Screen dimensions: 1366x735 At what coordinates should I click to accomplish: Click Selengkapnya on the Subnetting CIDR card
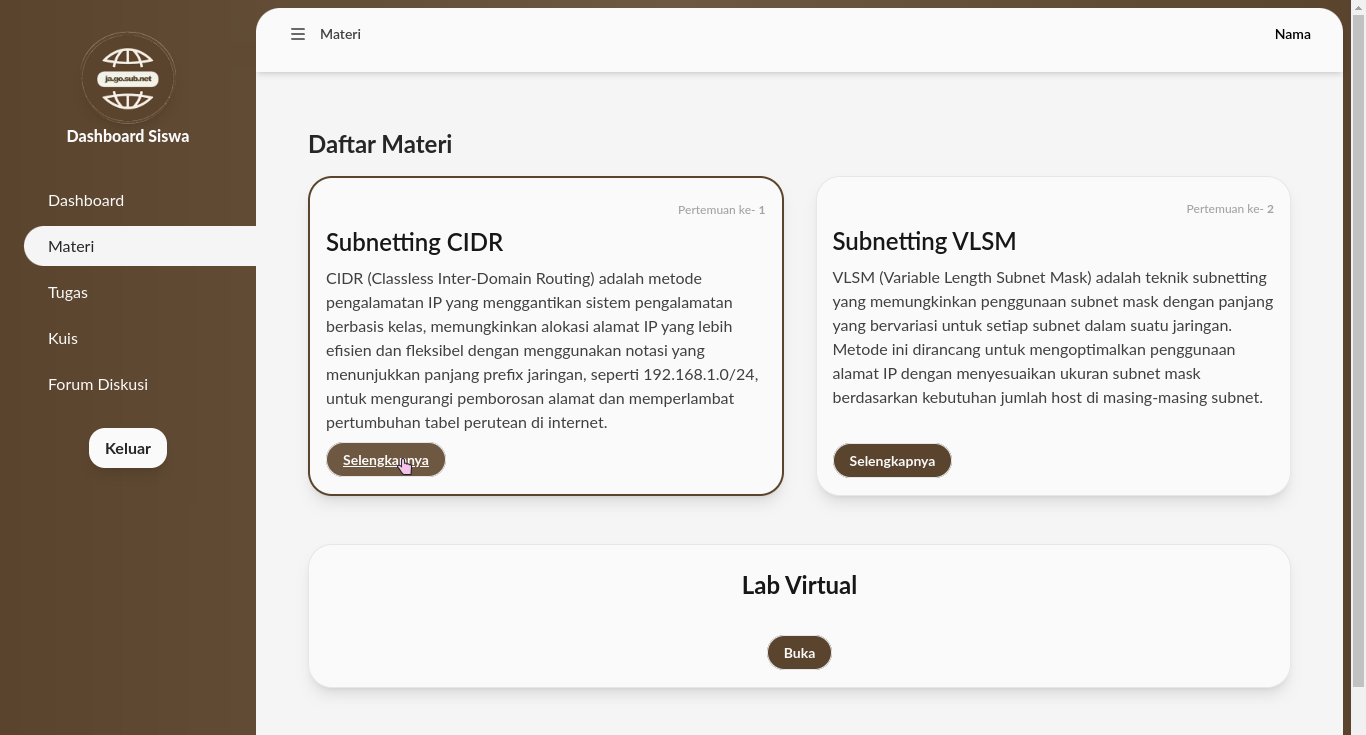coord(385,460)
